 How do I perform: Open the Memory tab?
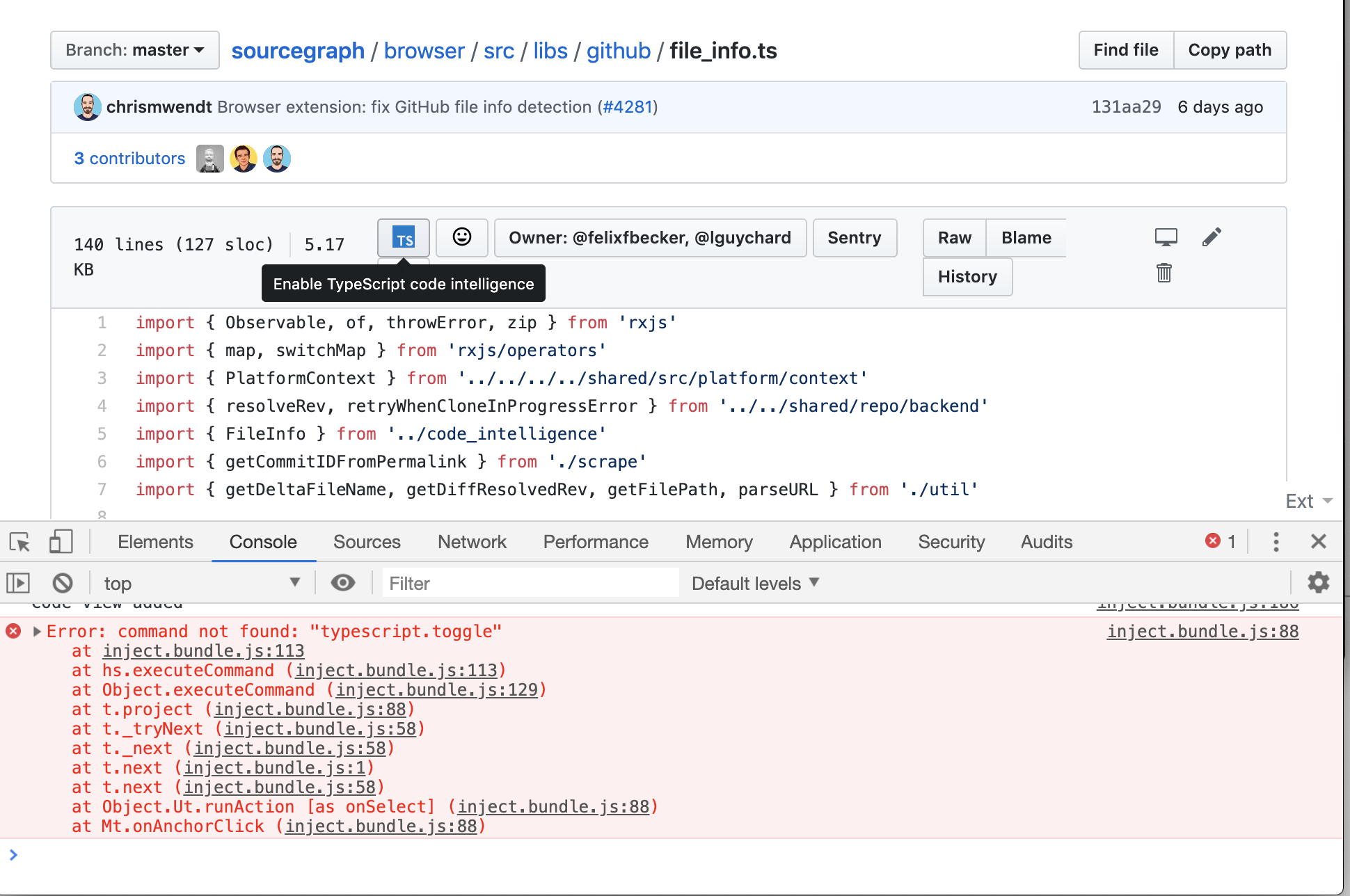pos(719,542)
